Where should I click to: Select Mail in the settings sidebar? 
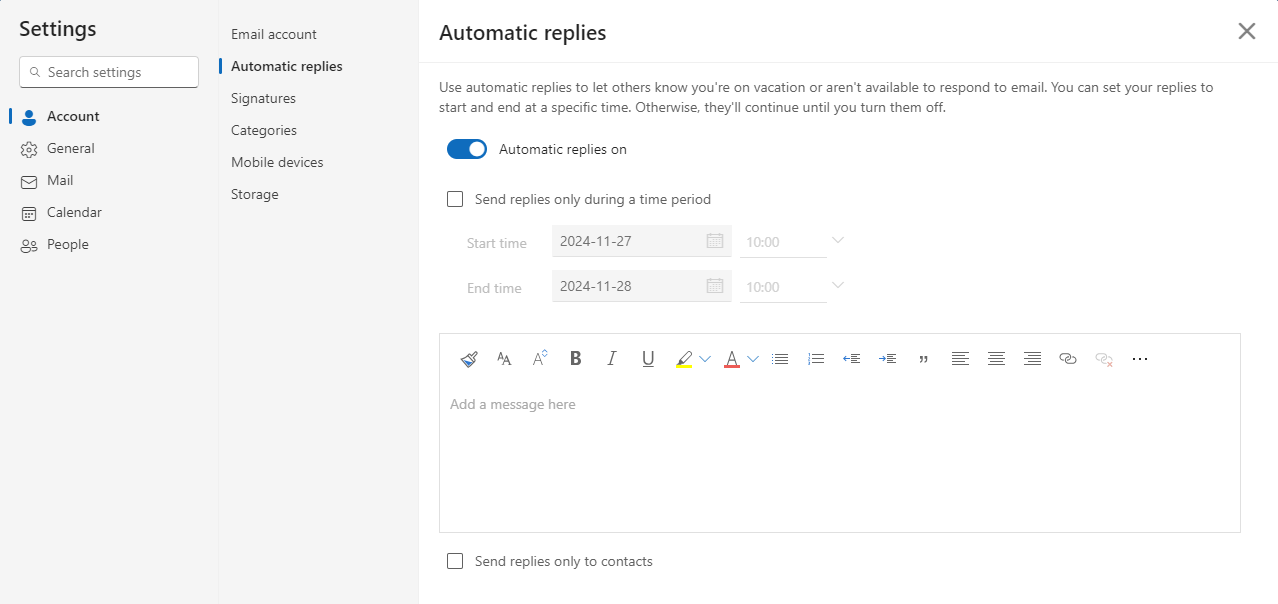tap(60, 181)
